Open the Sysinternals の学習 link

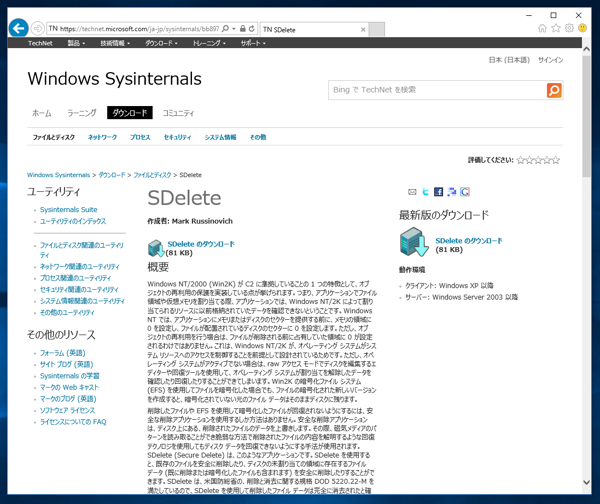(70, 376)
